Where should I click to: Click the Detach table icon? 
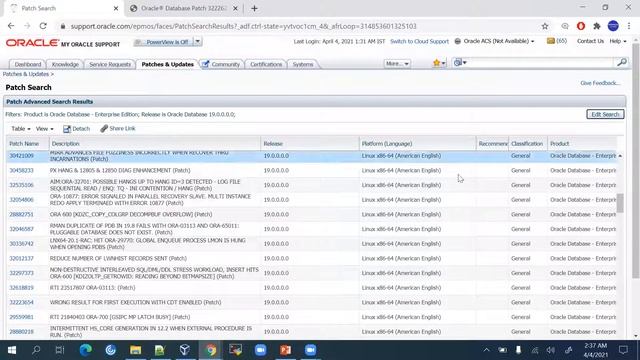[x=67, y=129]
